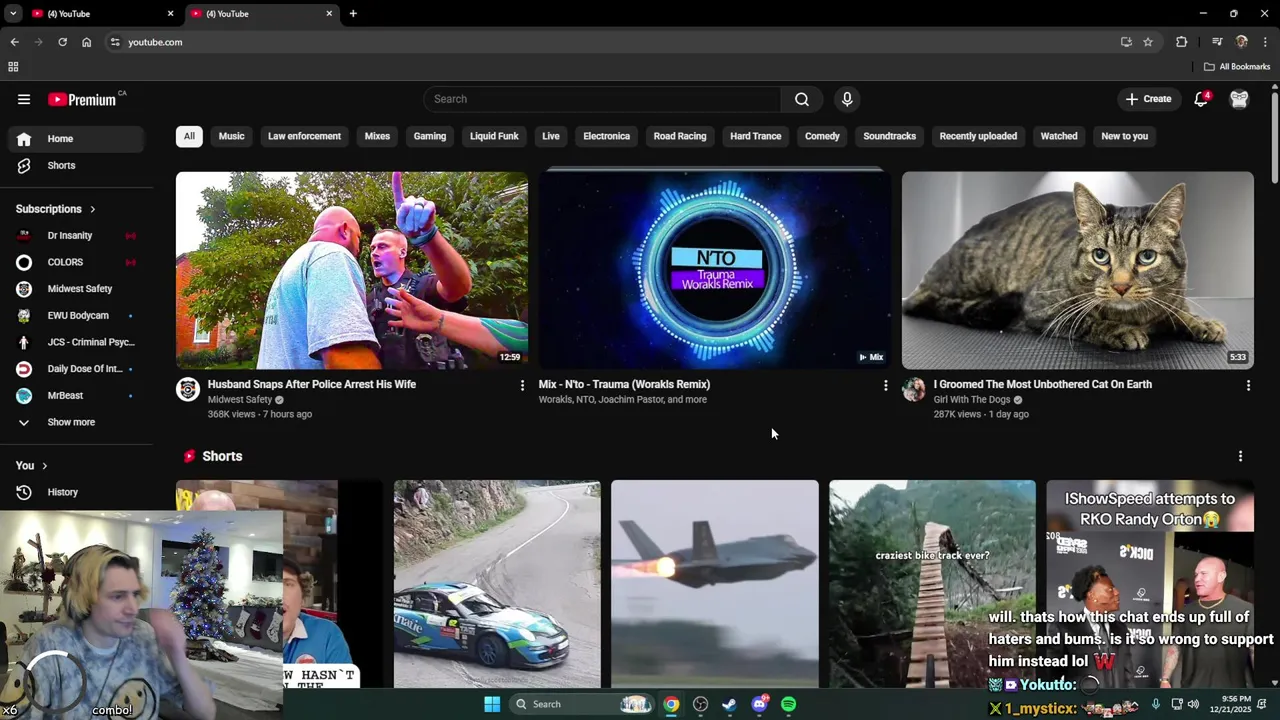
Task: Play the cat grooming video thumbnail
Action: 1078,270
